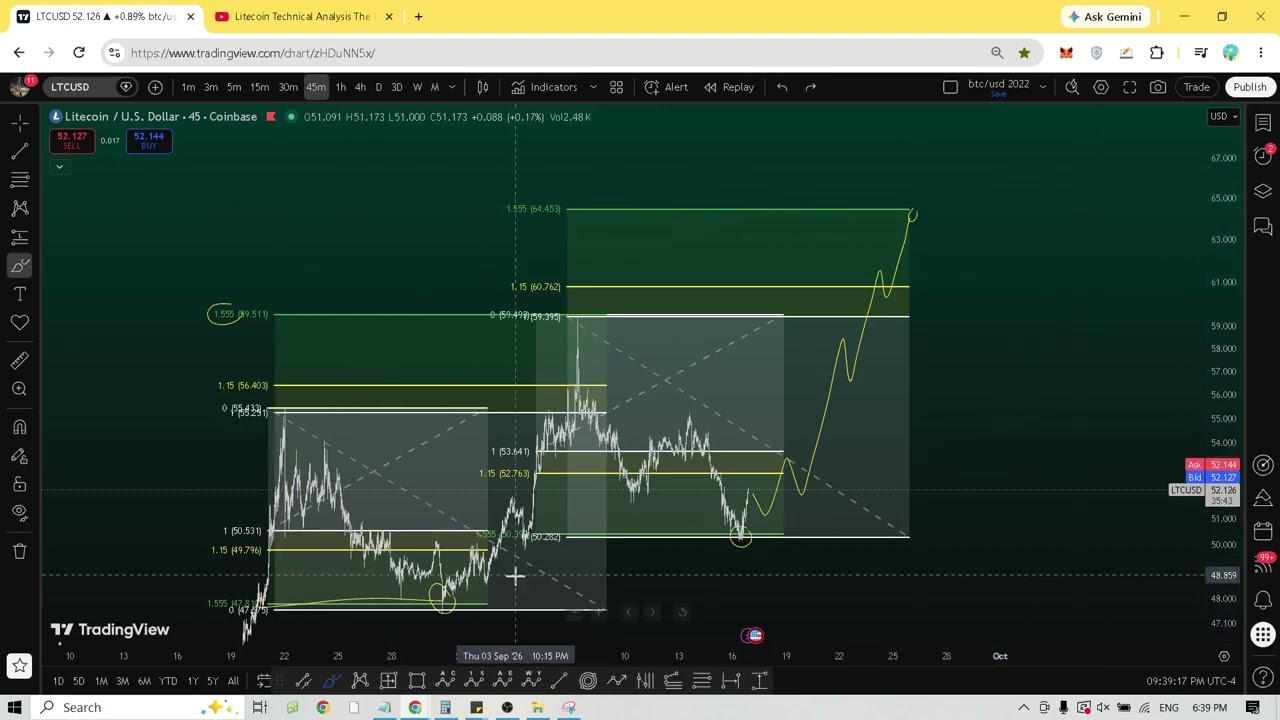This screenshot has width=1280, height=720.
Task: Select the trend line drawing tool
Action: pos(19,151)
